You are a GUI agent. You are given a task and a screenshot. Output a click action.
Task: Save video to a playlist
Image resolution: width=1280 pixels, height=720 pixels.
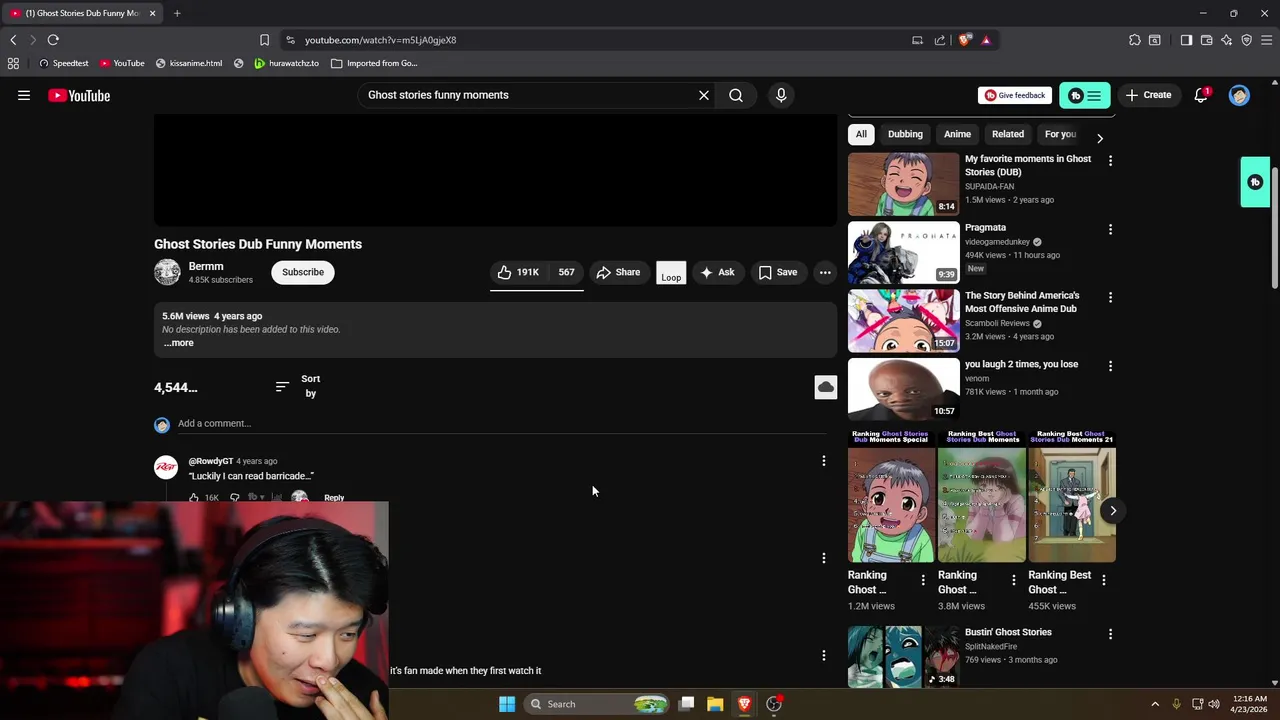coord(778,272)
